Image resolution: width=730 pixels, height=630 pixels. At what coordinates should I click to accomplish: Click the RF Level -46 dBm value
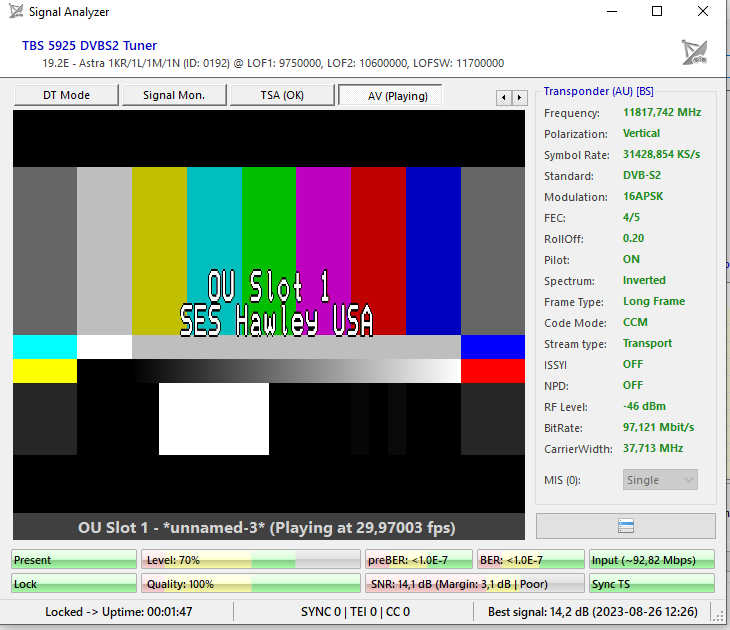tap(644, 406)
